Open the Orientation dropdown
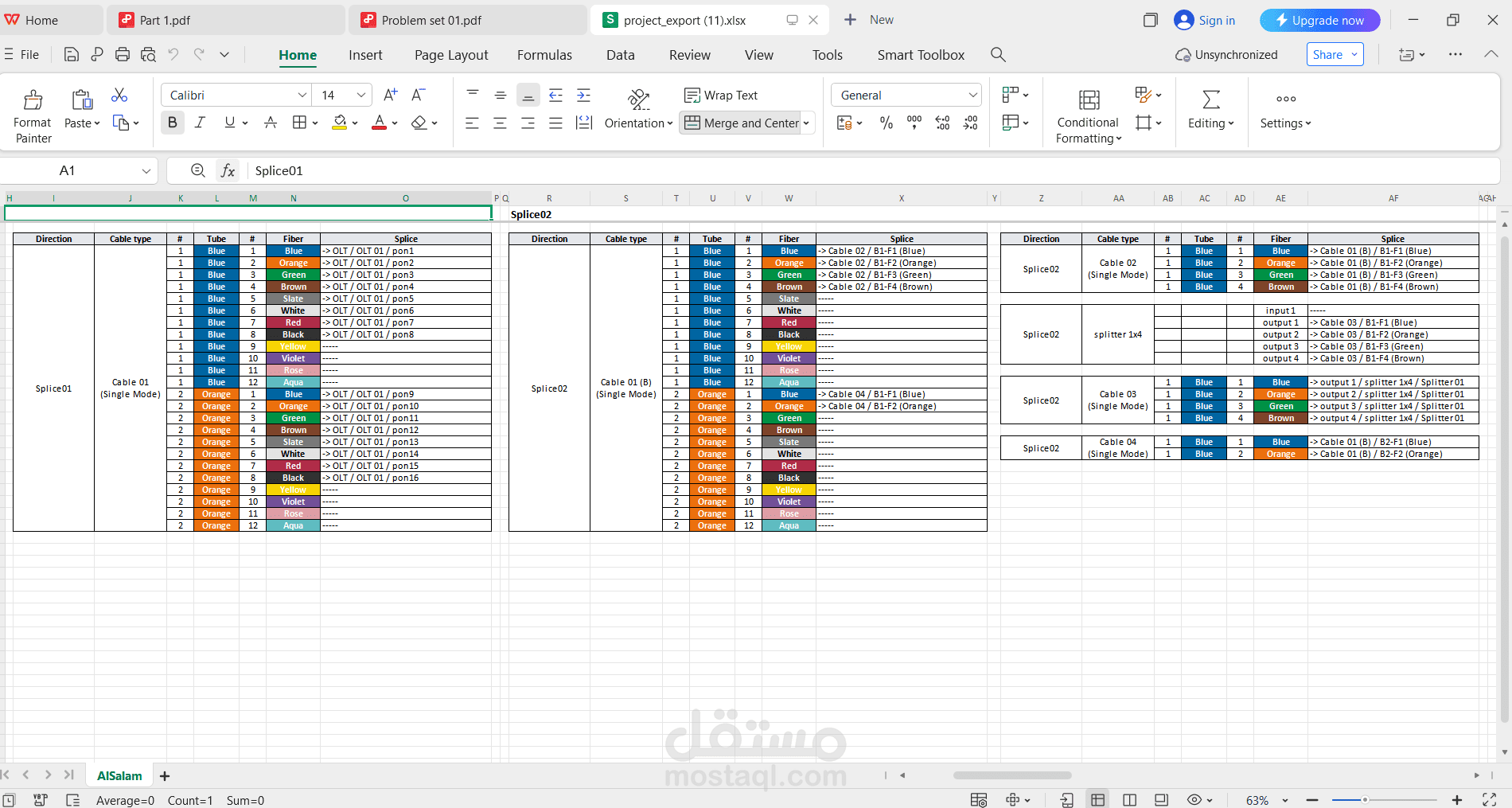Viewport: 1512px width, 808px height. point(638,110)
